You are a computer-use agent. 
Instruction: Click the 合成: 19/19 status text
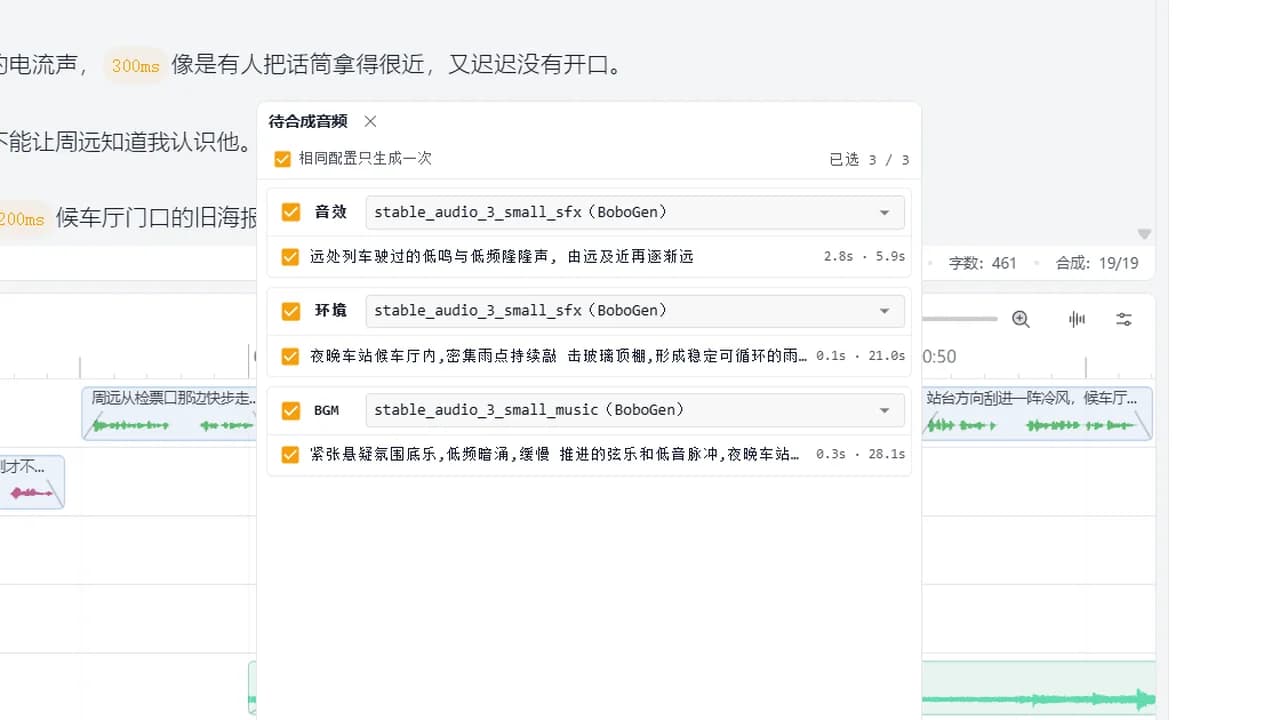[1097, 263]
